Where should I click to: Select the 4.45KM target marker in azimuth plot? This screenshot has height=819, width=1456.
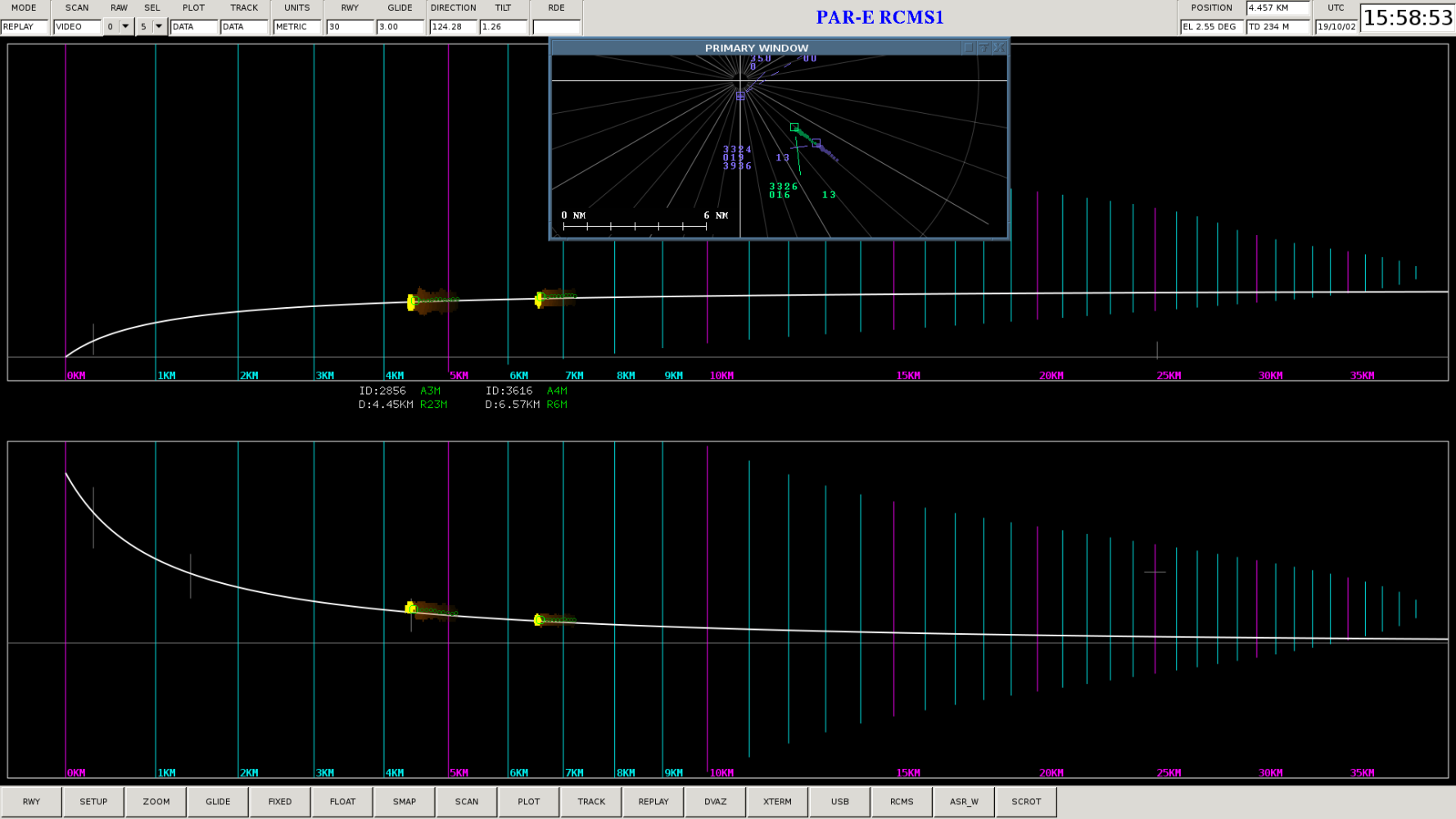point(410,608)
